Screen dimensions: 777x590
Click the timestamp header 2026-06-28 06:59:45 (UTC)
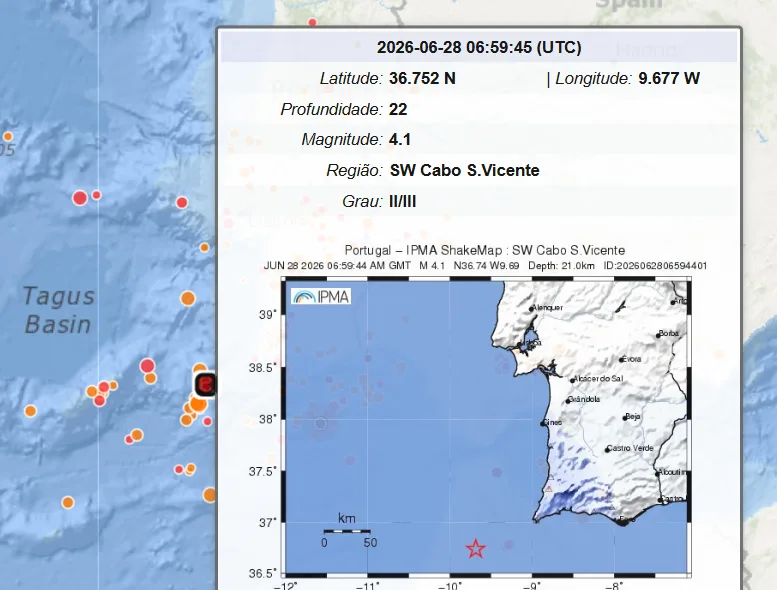[x=479, y=48]
